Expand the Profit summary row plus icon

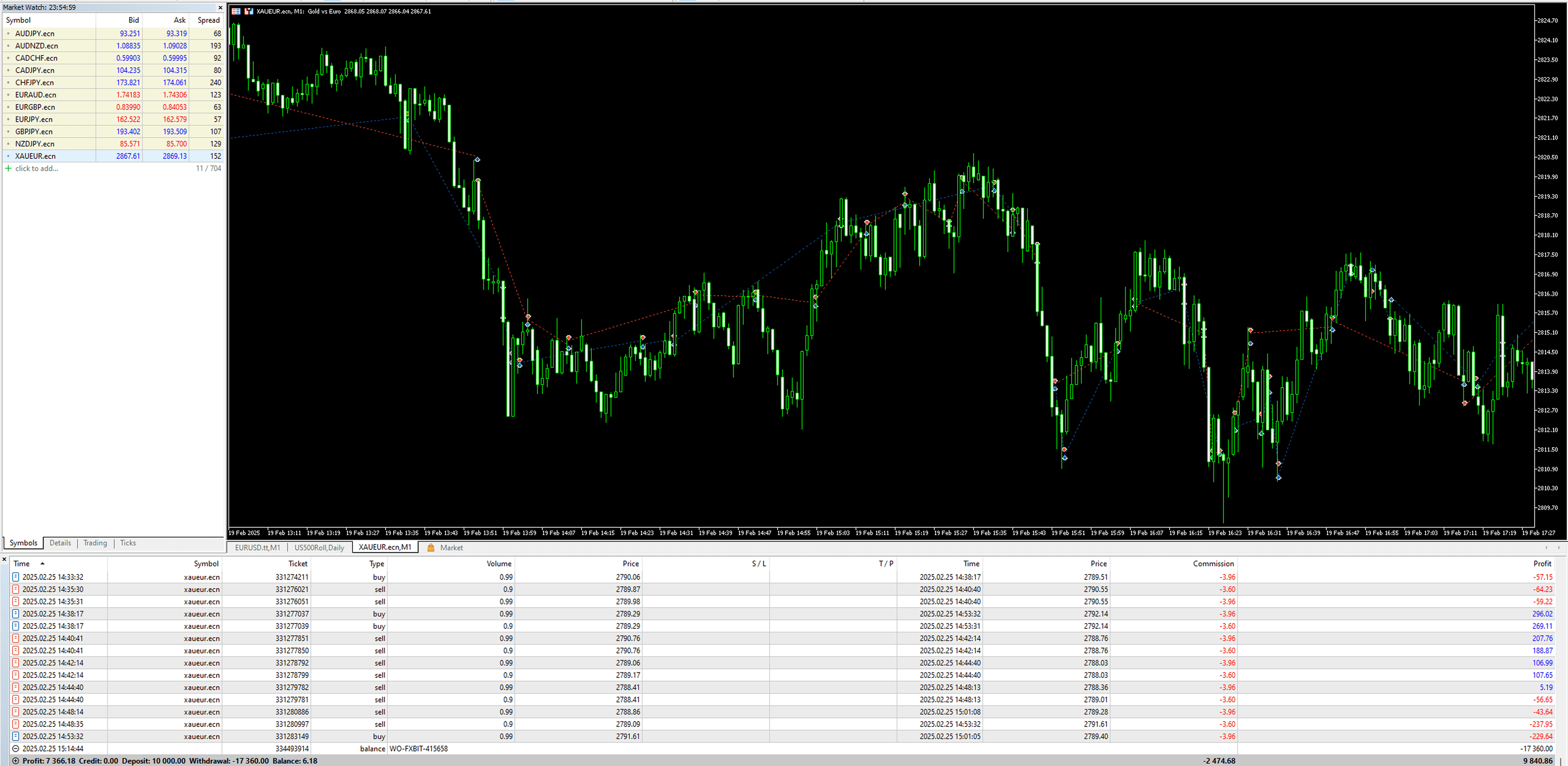coord(16,760)
